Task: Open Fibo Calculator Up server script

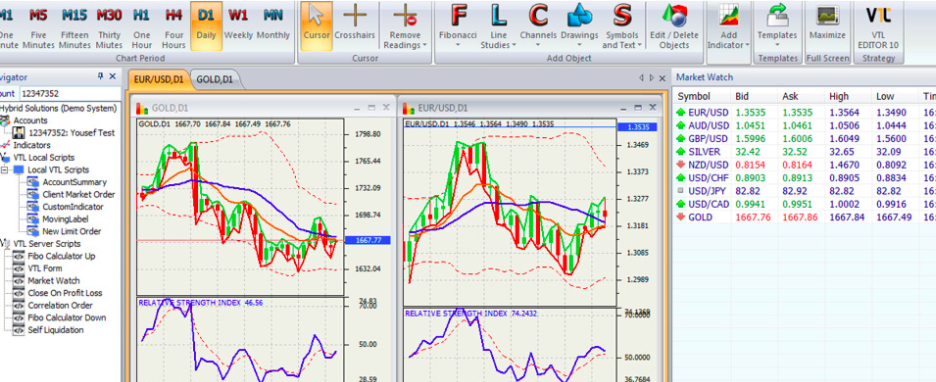Action: 61,256
